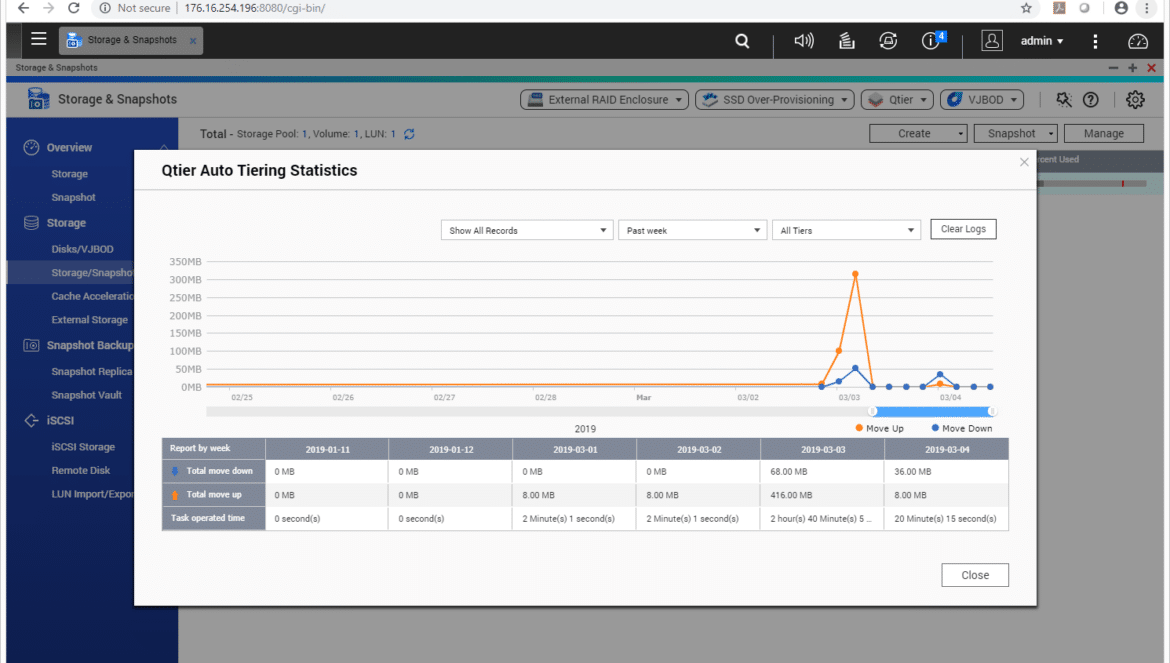The height and width of the screenshot is (663, 1170).
Task: Expand the VJBOD dropdown button
Action: click(x=982, y=100)
